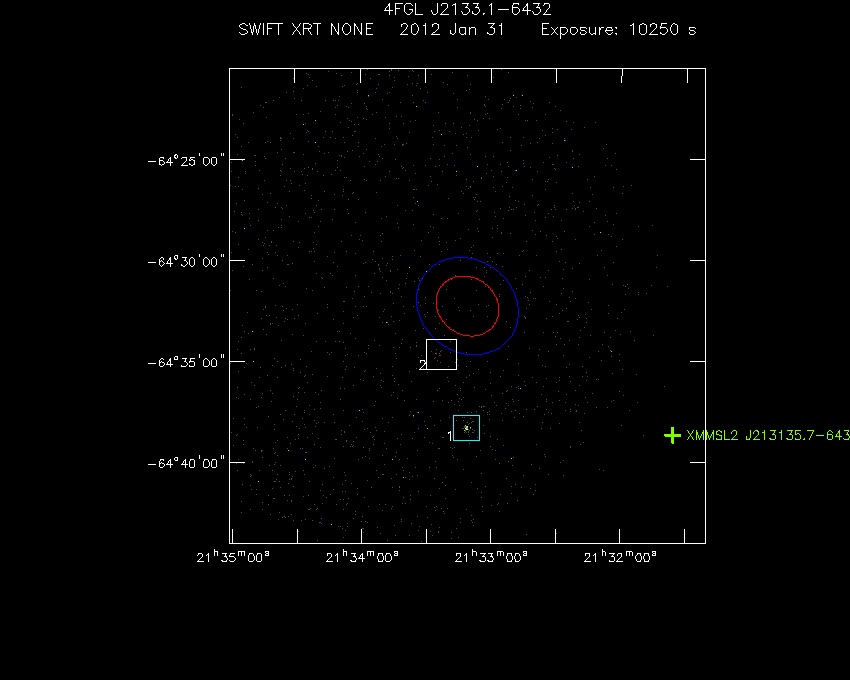Screen dimensions: 850x680
Task: Click the declination label -64°35'00"
Action: [x=186, y=362]
